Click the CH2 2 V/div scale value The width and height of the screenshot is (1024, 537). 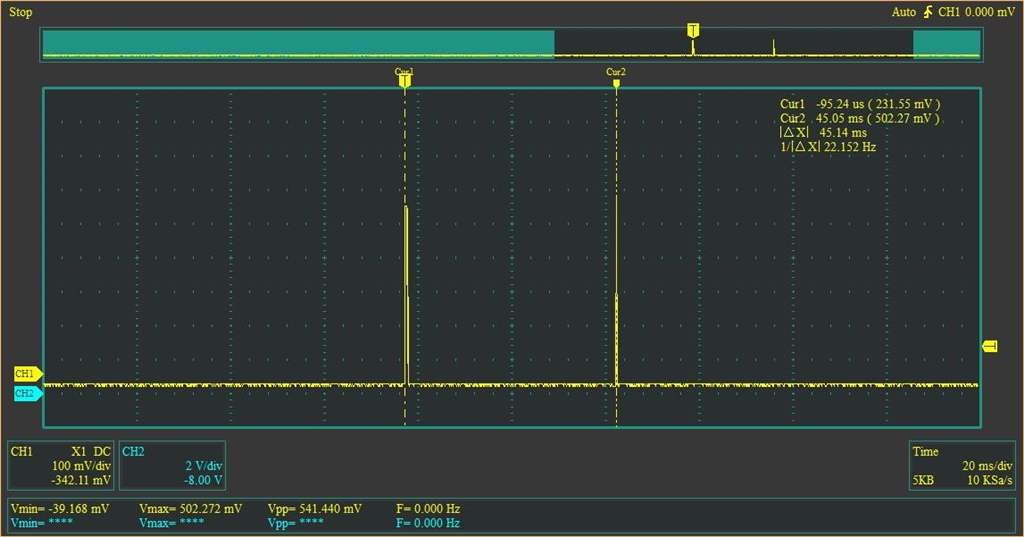pos(204,466)
